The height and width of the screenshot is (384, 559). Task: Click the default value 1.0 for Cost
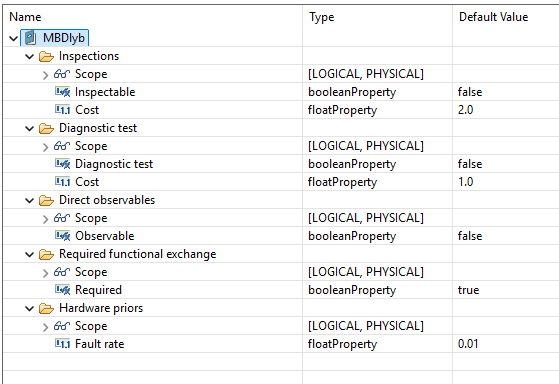465,182
